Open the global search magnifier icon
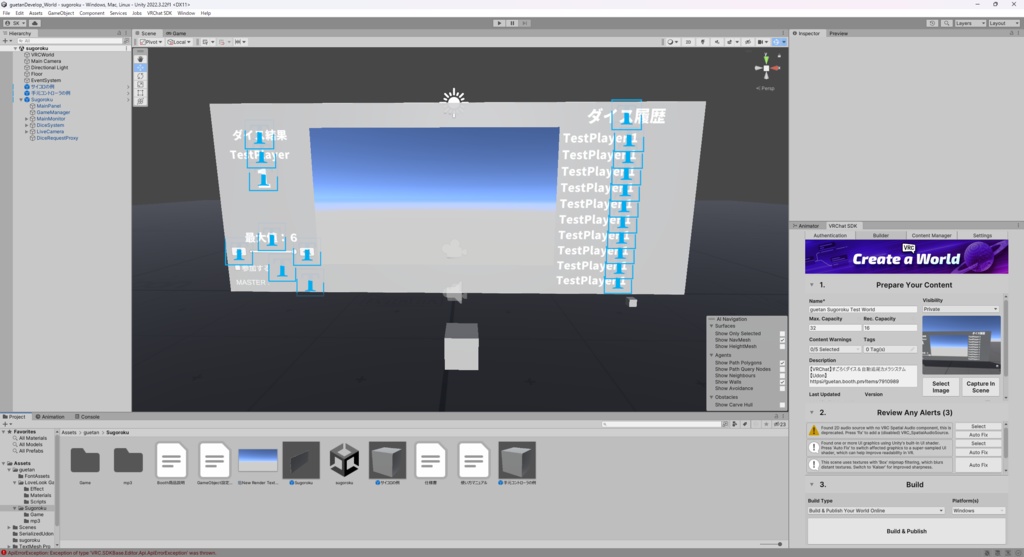The width and height of the screenshot is (1024, 557). click(x=946, y=23)
